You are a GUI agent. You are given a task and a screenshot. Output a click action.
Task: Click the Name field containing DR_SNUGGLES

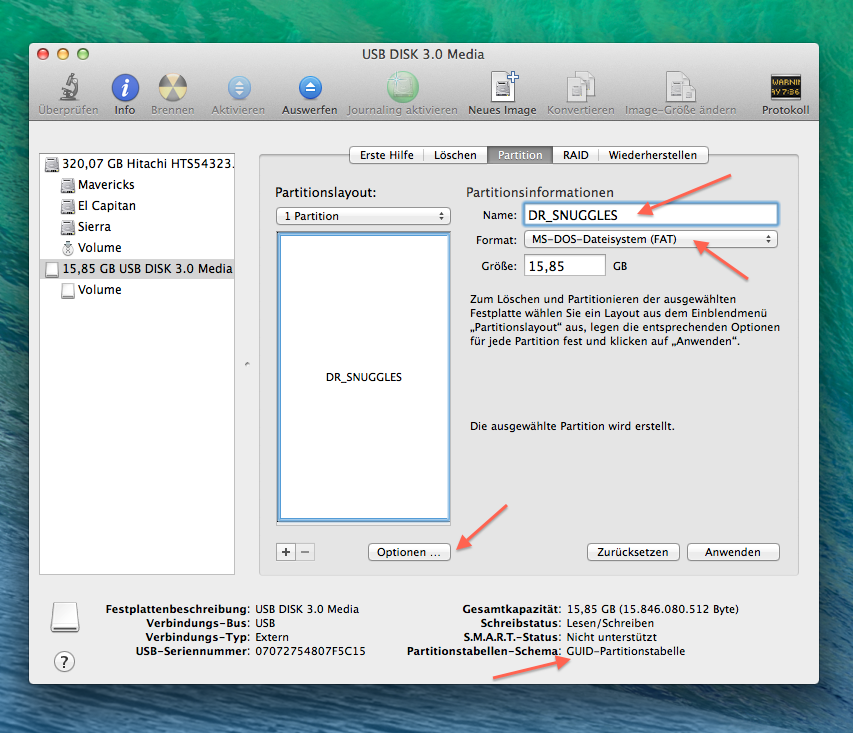(651, 215)
